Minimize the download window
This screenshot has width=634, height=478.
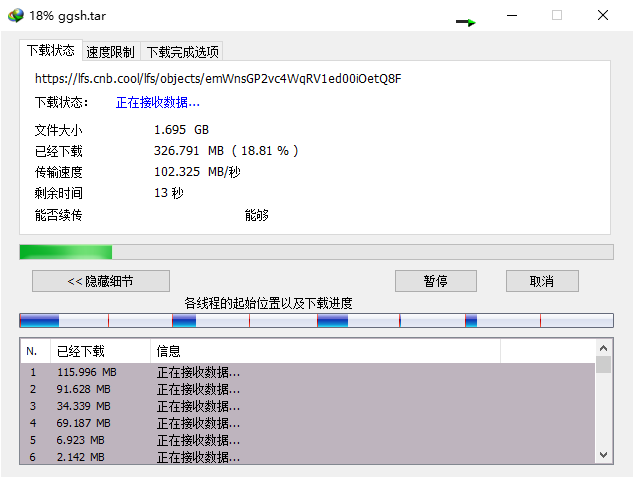point(511,15)
